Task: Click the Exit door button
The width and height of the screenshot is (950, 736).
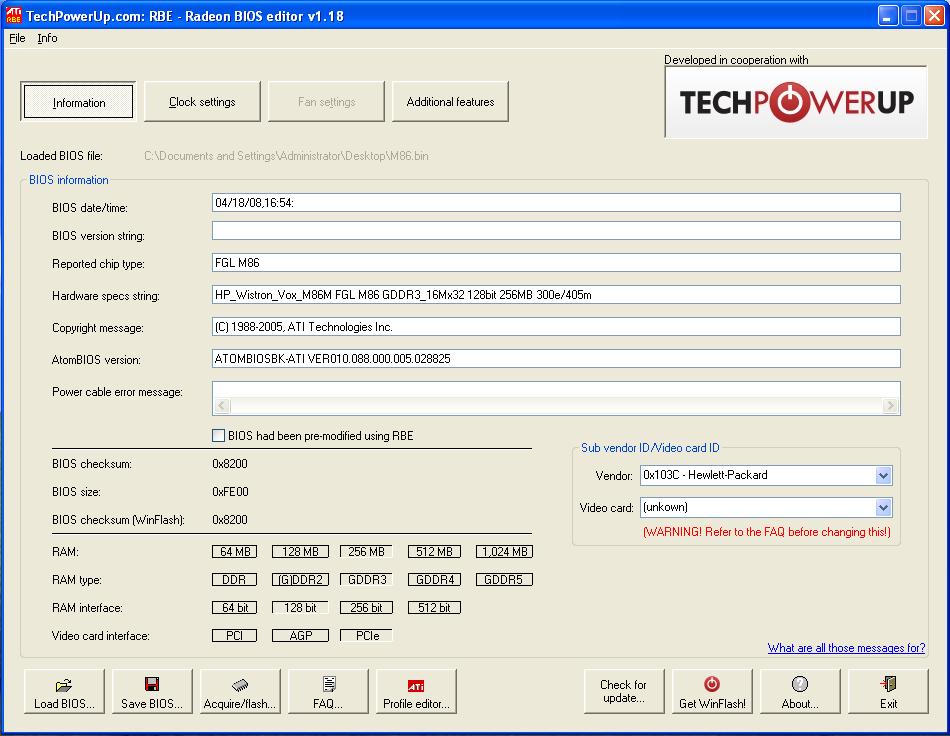Action: point(888,691)
